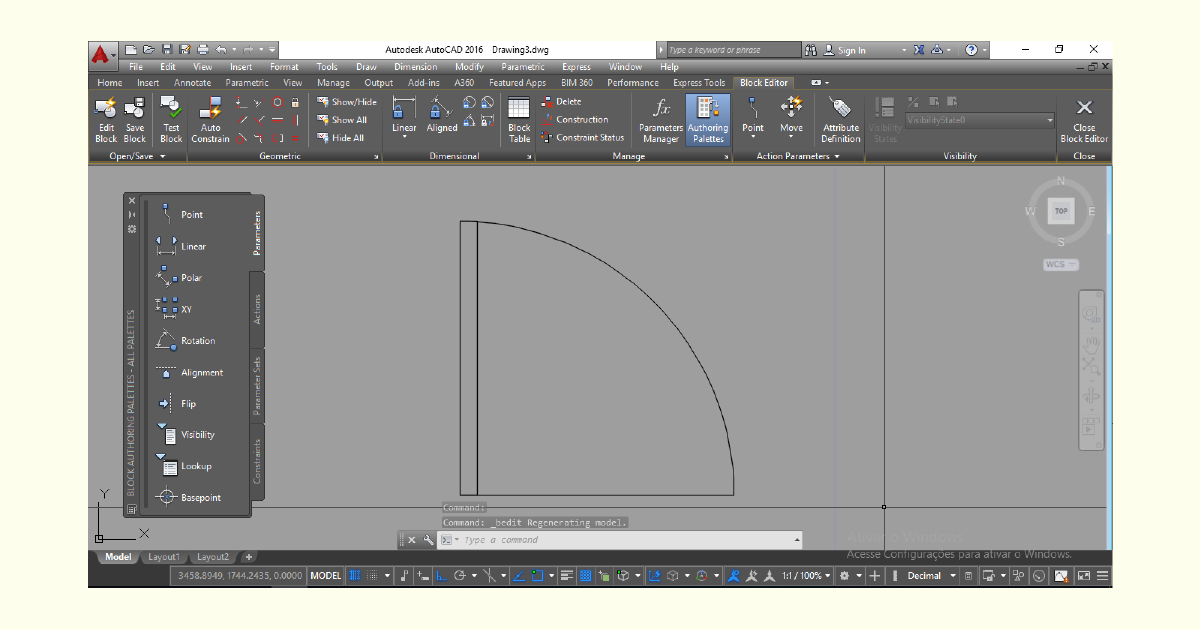Click the TOP face of the ViewCube

click(x=1061, y=211)
